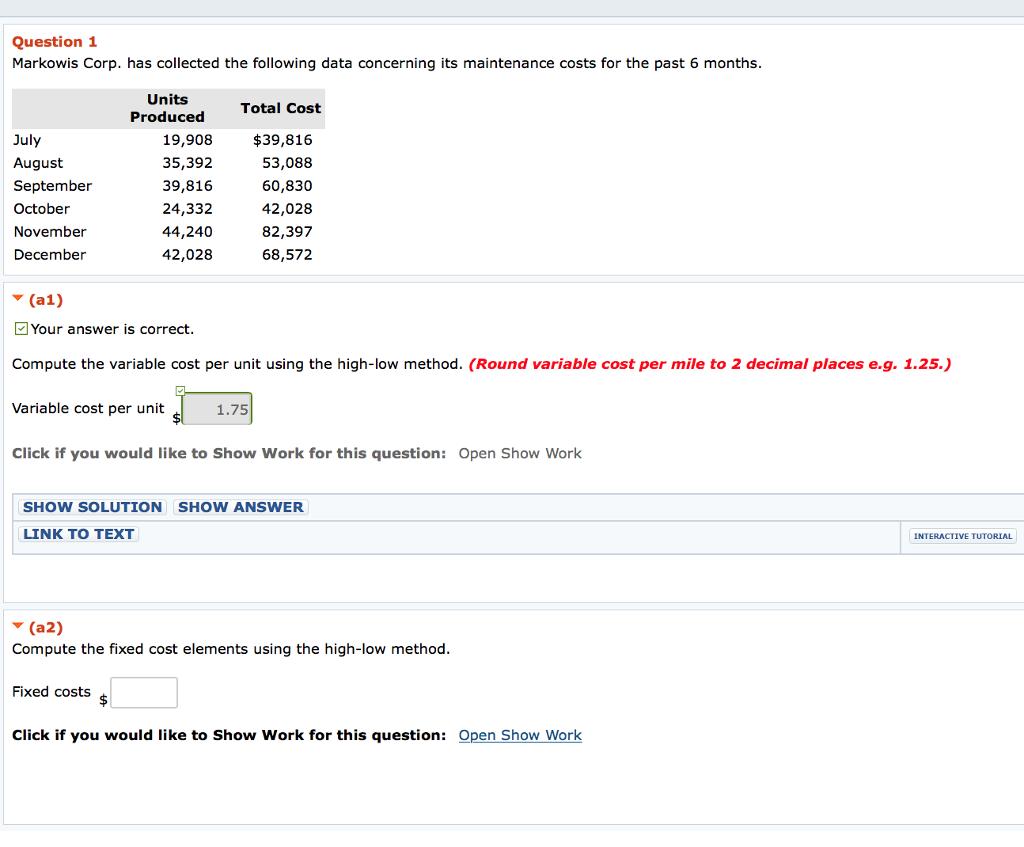Open LINK TO TEXT resource
This screenshot has width=1024, height=847.
pos(77,533)
